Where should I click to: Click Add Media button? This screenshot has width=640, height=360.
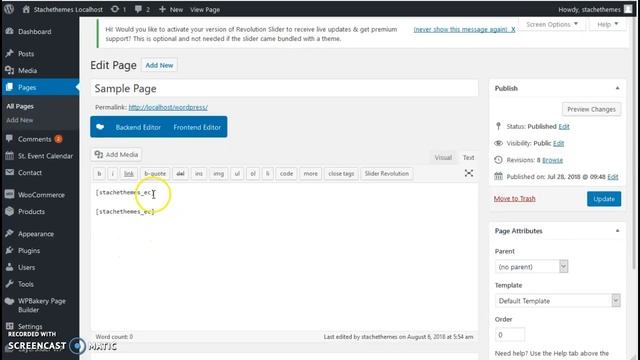(x=116, y=154)
